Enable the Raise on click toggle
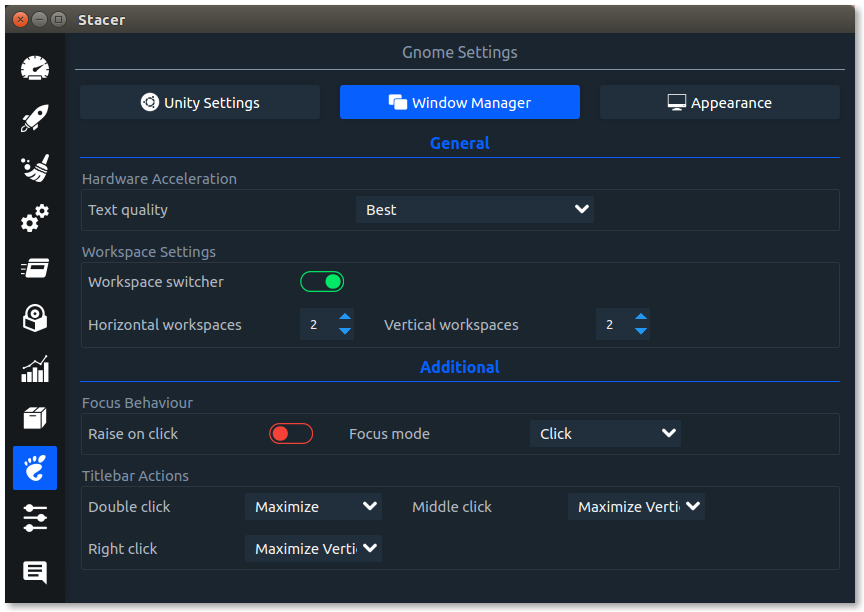Viewport: 864px width, 612px height. (291, 434)
